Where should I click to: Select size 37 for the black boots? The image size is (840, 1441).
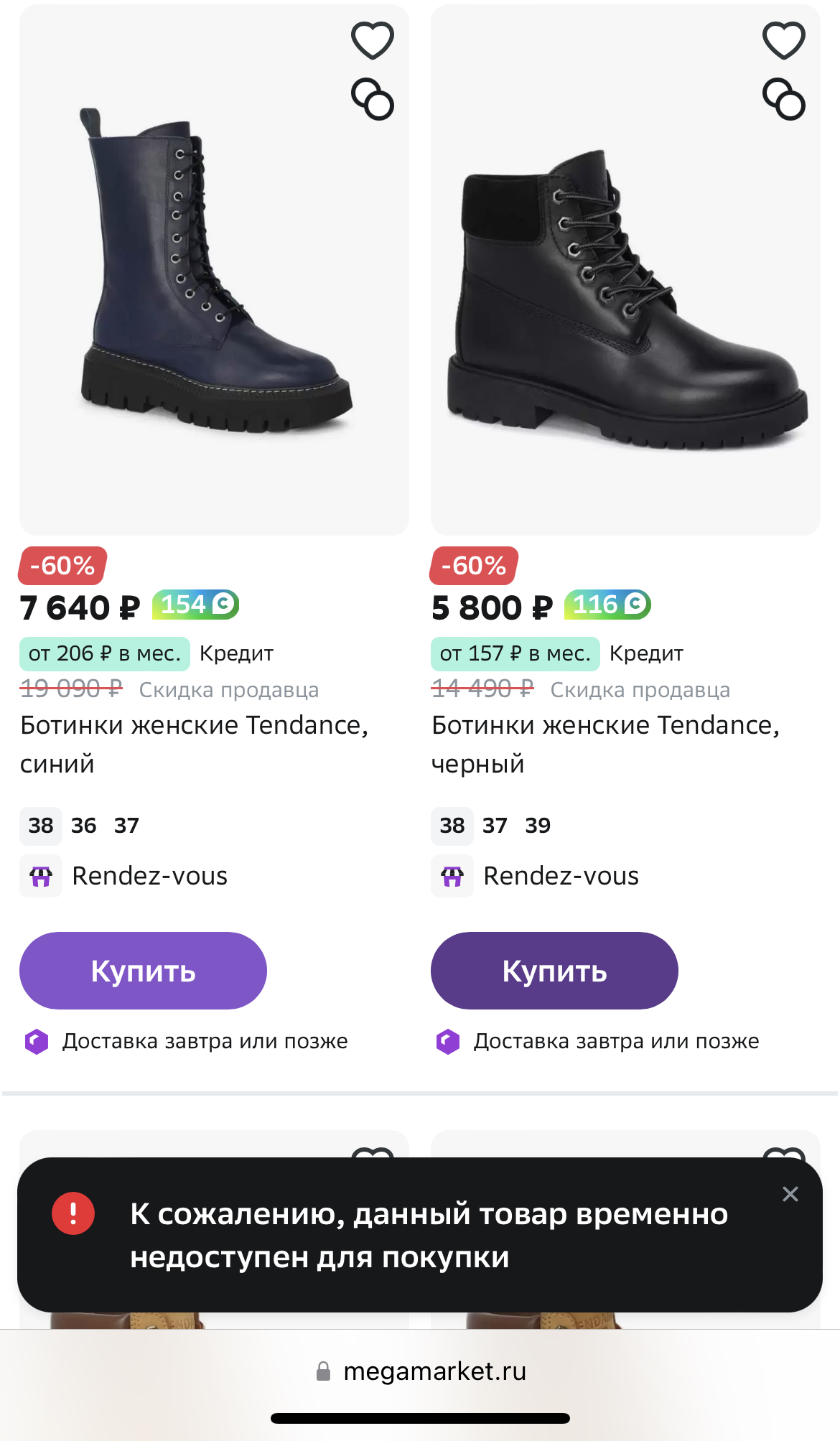495,826
